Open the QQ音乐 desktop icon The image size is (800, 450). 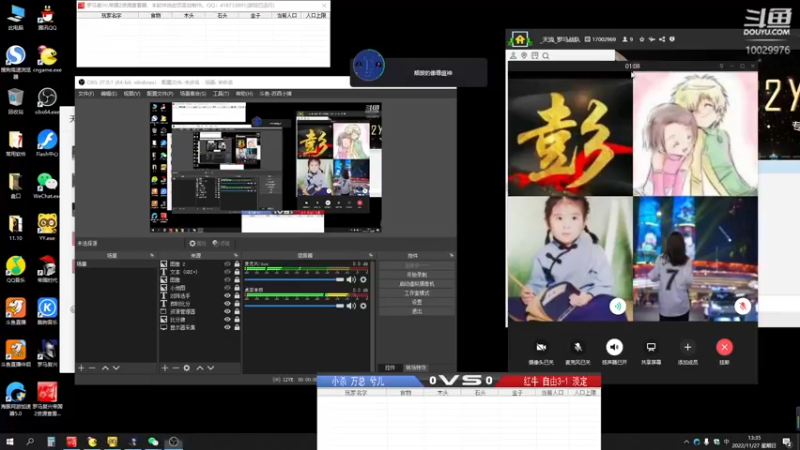pyautogui.click(x=16, y=269)
